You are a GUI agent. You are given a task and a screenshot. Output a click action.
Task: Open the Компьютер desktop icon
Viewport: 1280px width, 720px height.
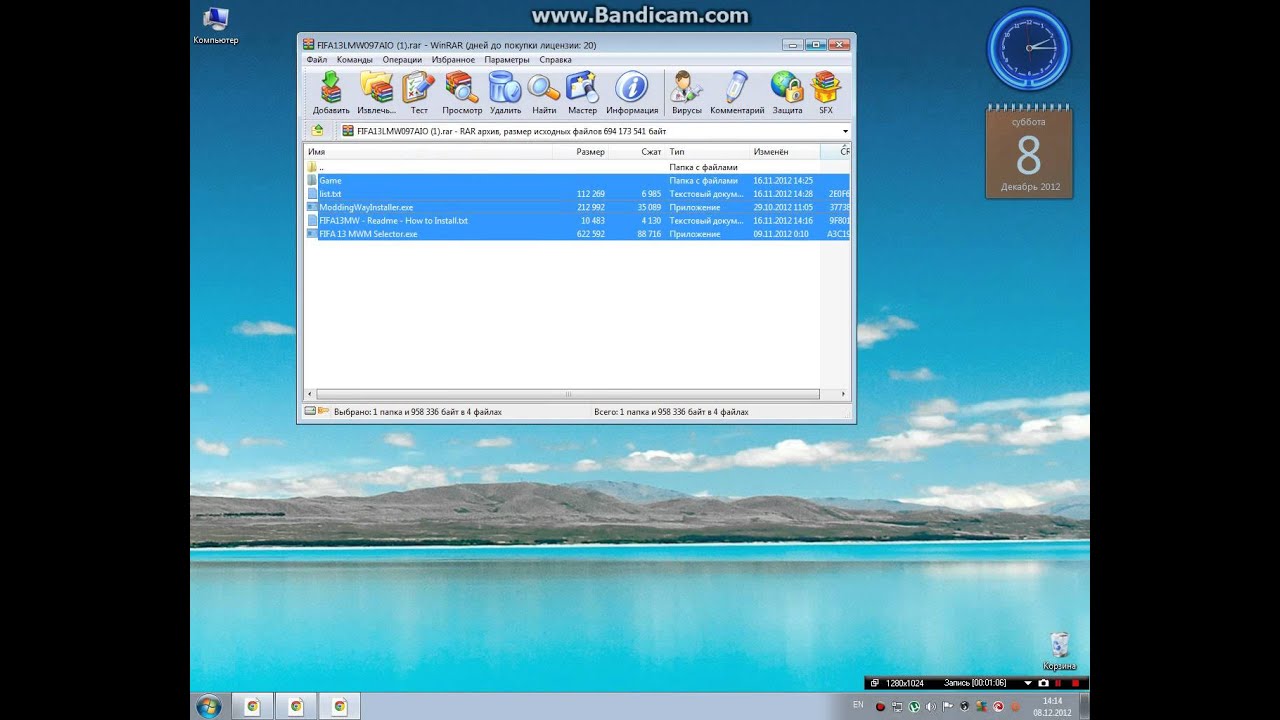pos(216,26)
